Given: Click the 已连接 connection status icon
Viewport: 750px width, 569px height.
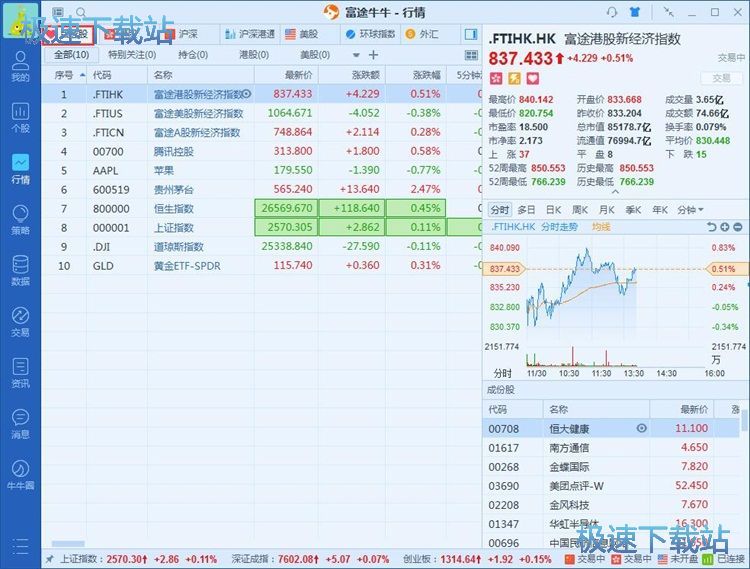Looking at the screenshot, I should [x=707, y=559].
